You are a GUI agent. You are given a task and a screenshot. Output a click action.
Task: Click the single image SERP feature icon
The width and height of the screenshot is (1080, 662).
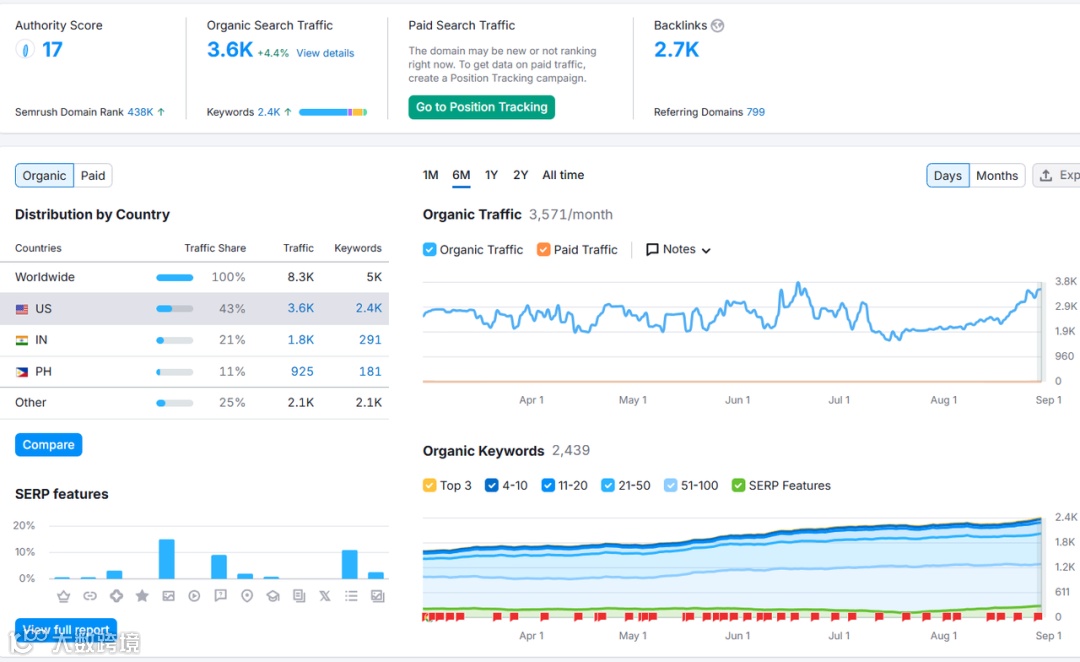[x=168, y=596]
